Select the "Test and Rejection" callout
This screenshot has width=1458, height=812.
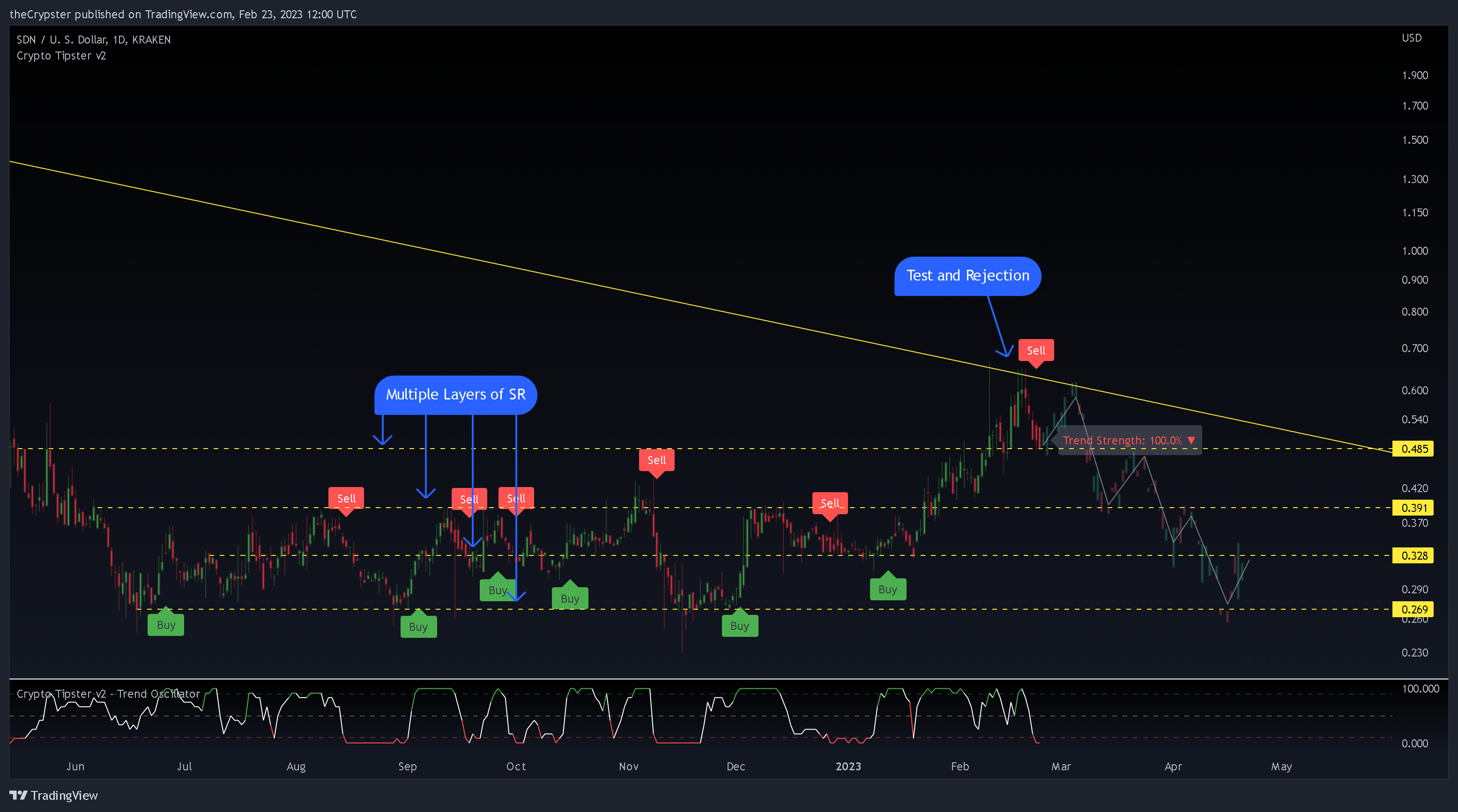[x=967, y=275]
